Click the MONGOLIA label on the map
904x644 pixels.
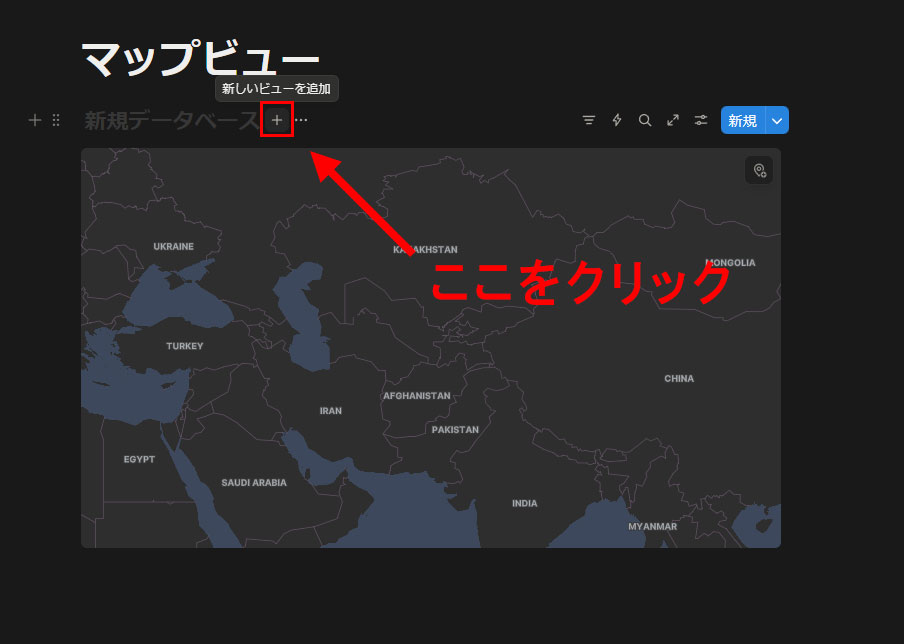click(x=730, y=263)
